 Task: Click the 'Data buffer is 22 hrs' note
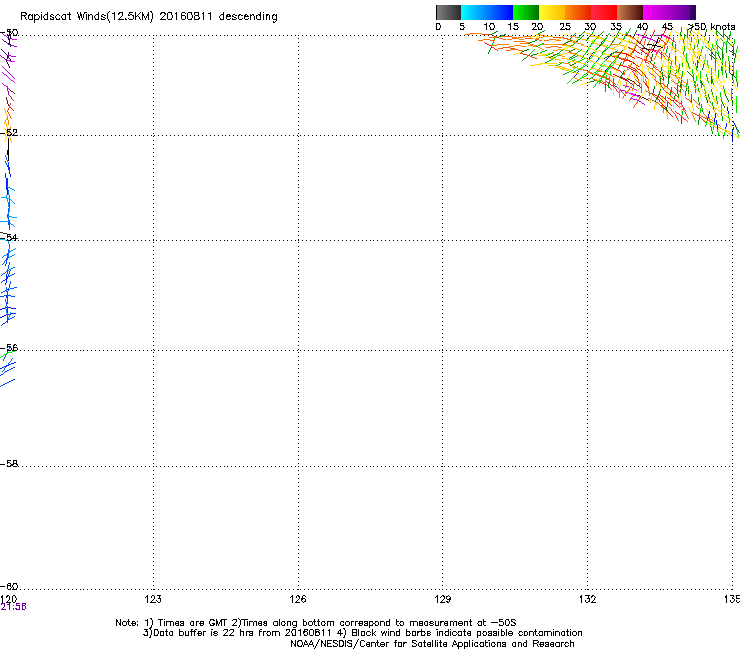pos(362,633)
